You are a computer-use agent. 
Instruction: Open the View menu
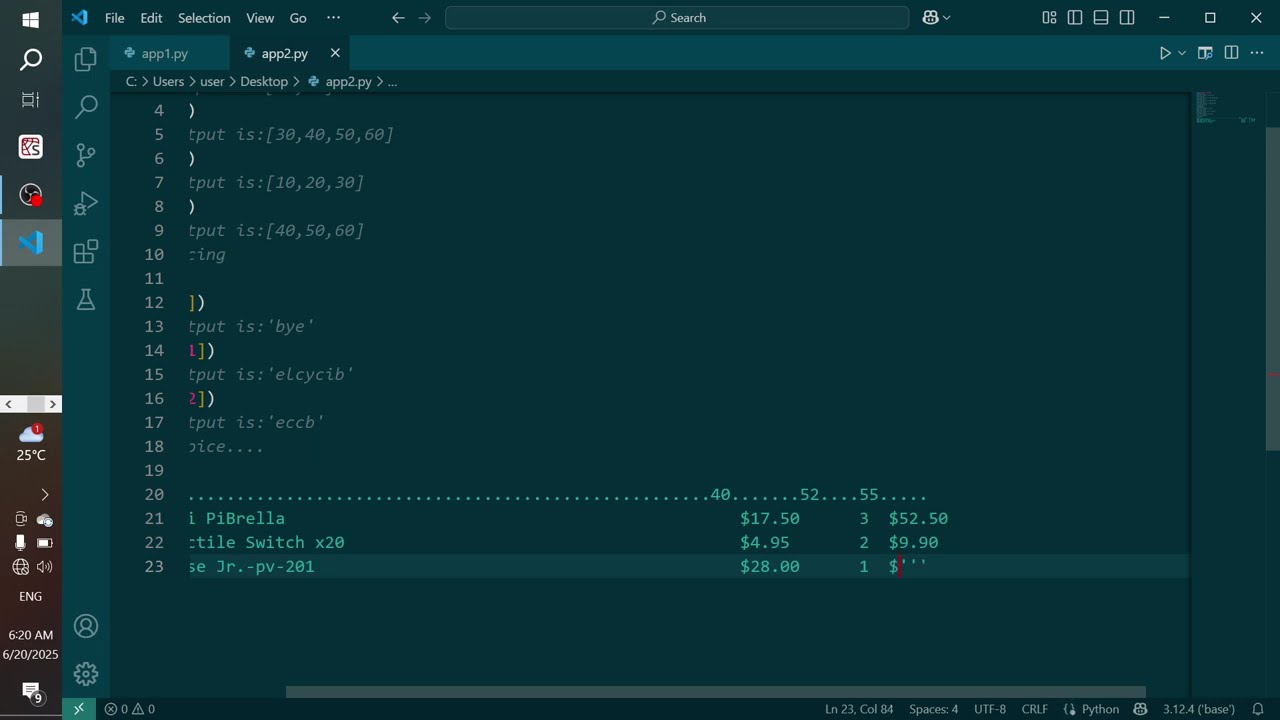point(260,18)
